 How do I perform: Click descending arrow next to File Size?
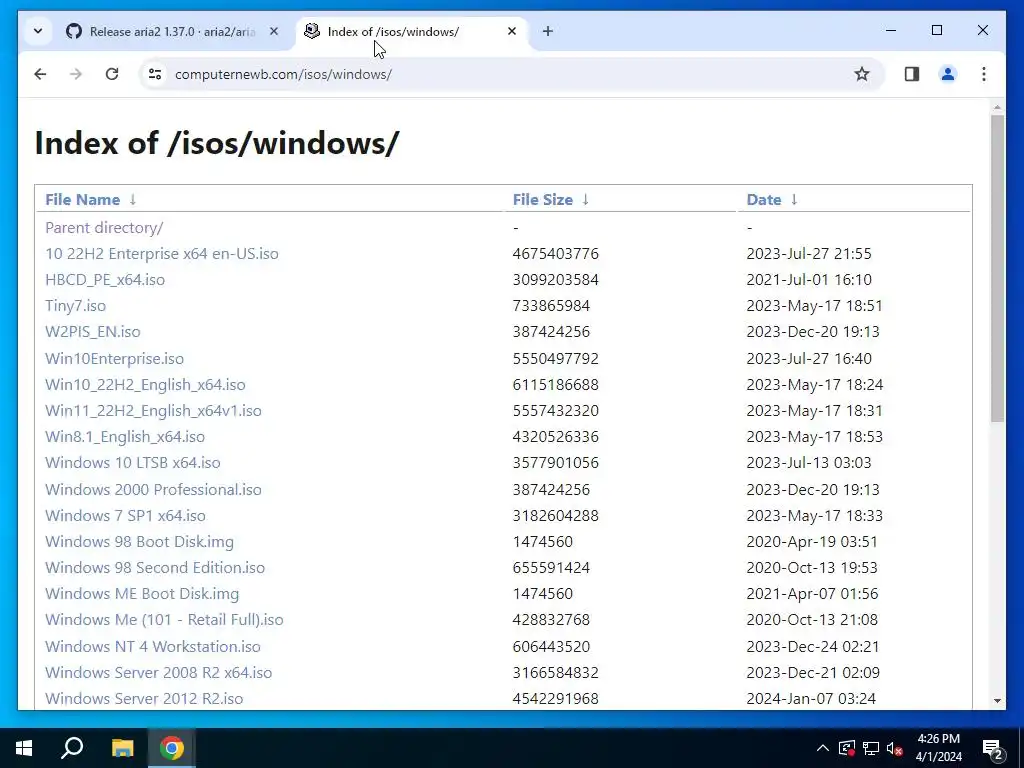pos(585,200)
